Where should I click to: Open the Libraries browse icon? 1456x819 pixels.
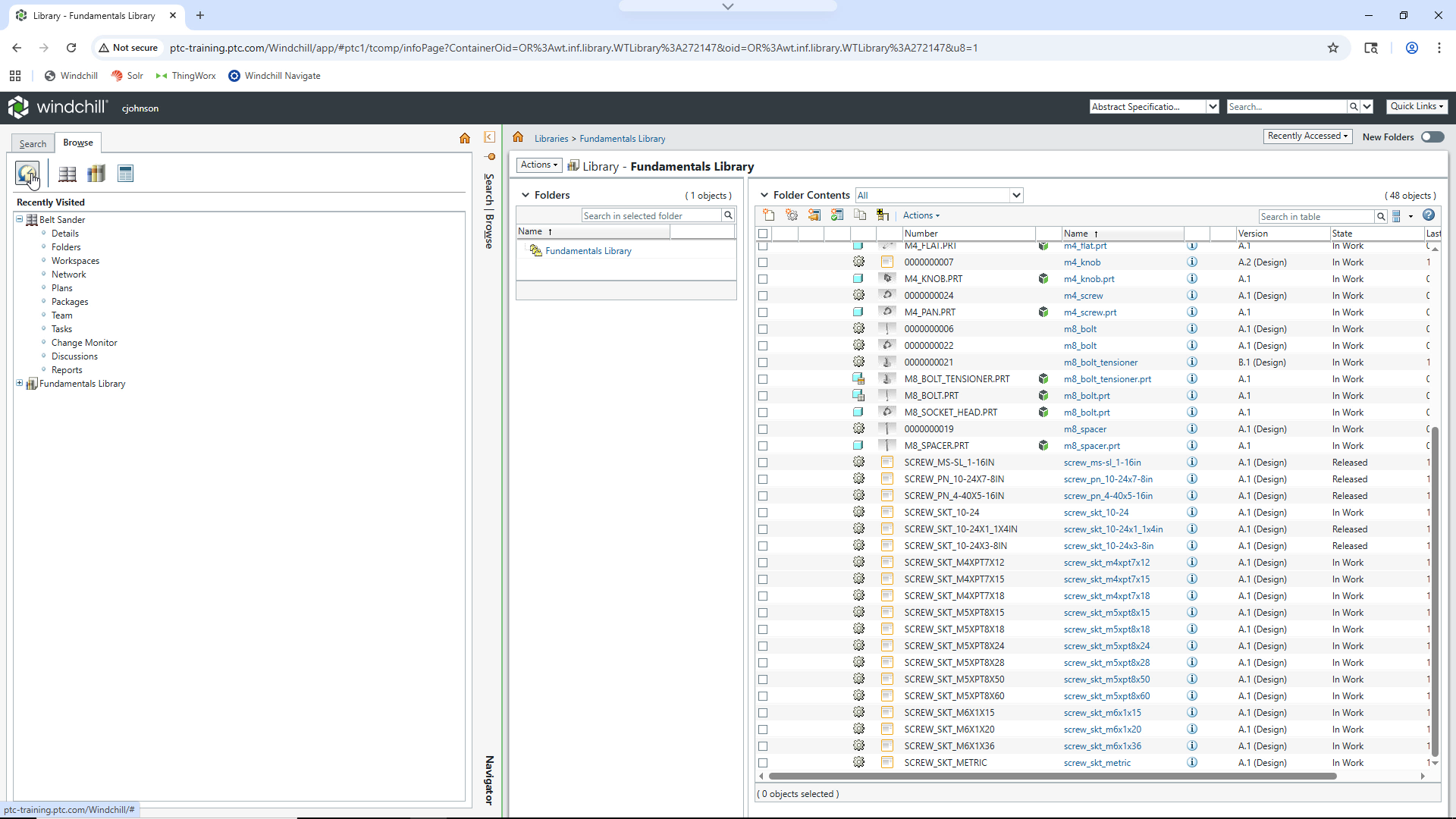[x=96, y=174]
